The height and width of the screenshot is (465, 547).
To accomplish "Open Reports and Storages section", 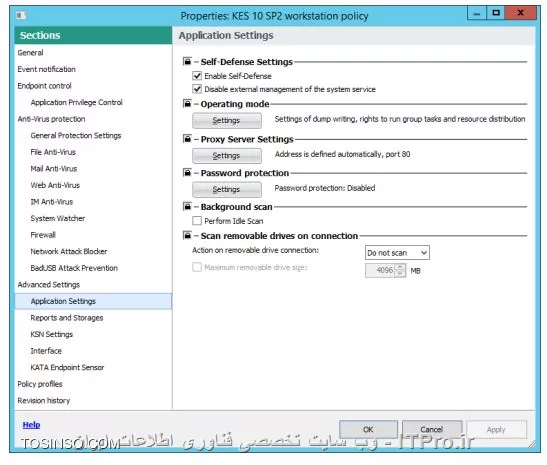I will click(x=93, y=318).
